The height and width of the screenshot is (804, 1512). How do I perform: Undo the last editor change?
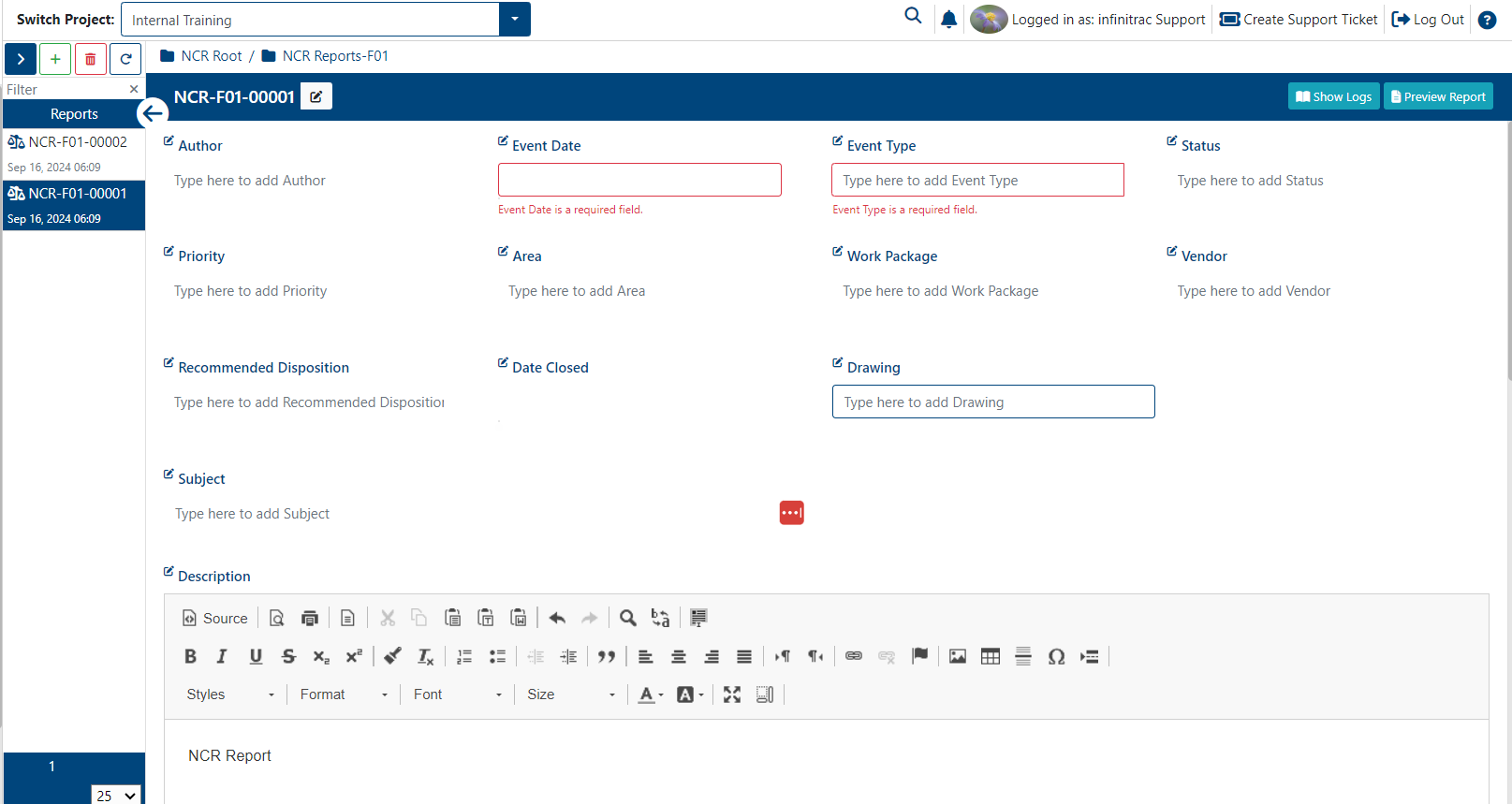click(x=557, y=618)
